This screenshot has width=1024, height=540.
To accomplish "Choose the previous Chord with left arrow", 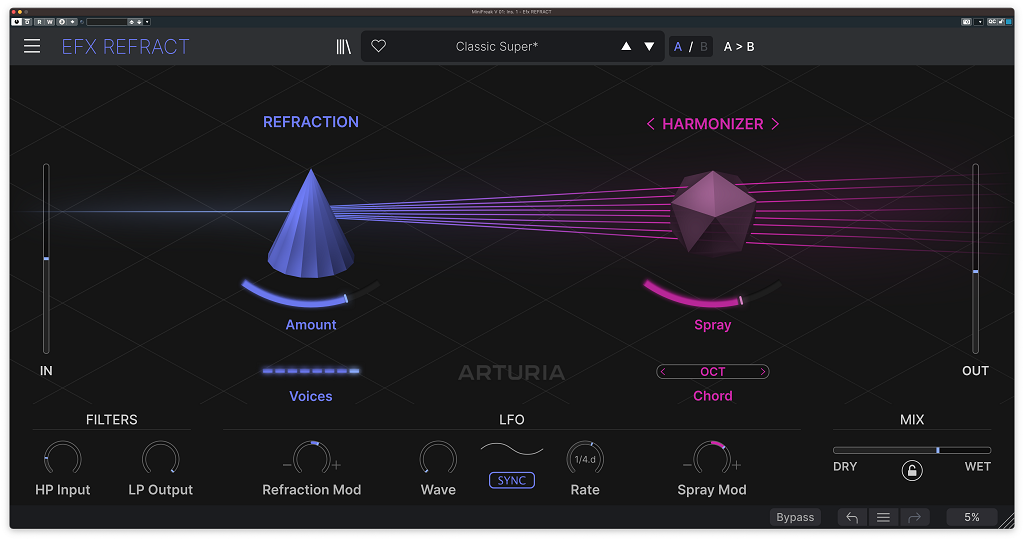I will point(664,372).
